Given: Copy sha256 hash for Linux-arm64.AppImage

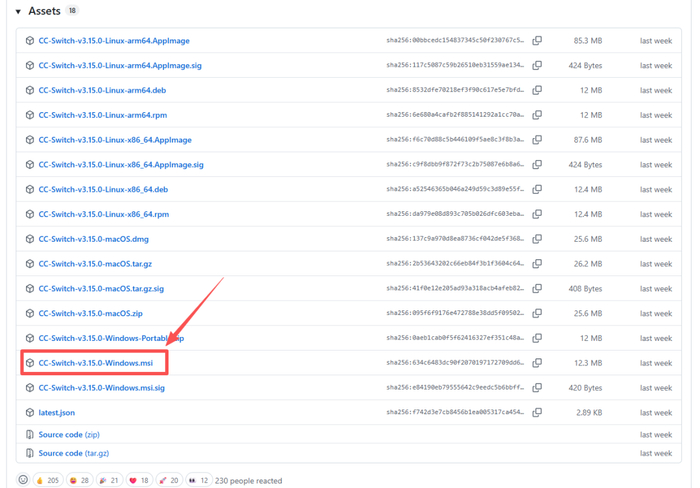Looking at the screenshot, I should (537, 41).
